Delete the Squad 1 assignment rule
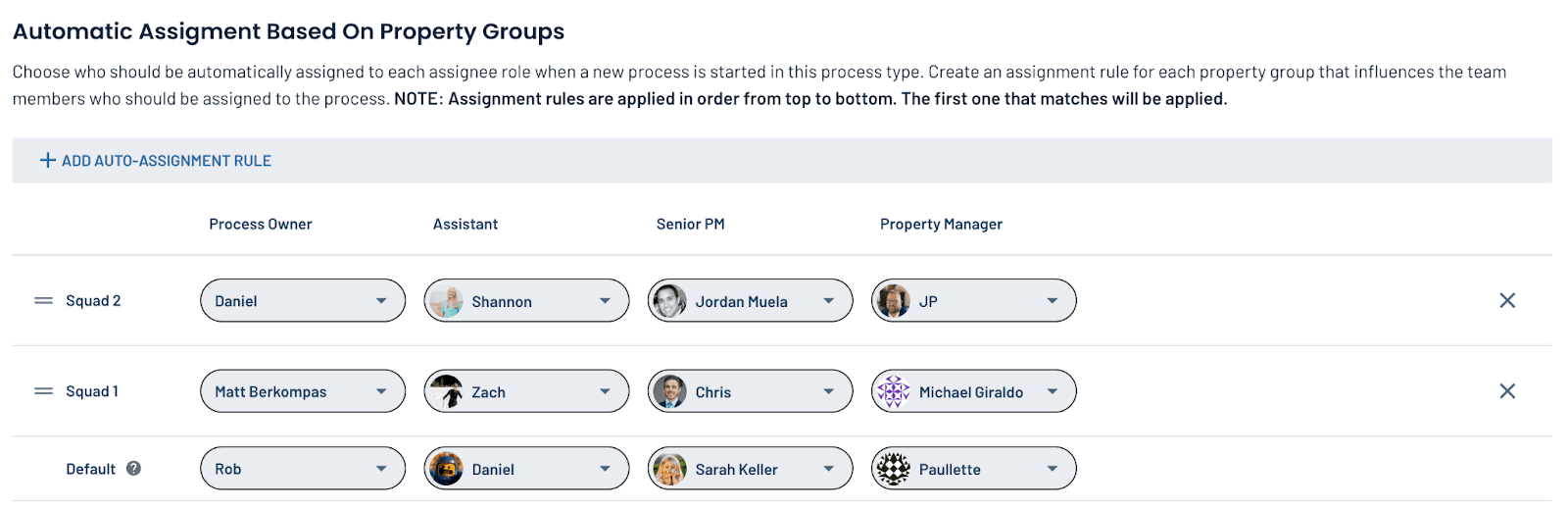1568x510 pixels. click(1507, 391)
